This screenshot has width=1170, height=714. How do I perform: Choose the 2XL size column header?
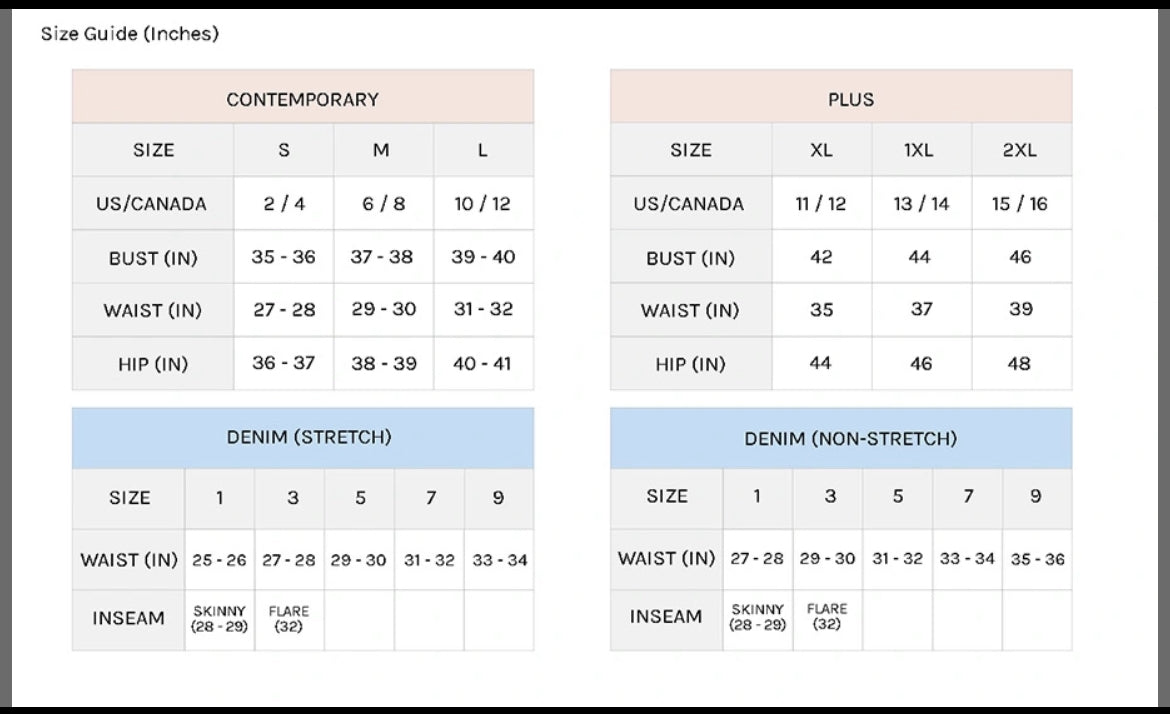tap(1019, 150)
